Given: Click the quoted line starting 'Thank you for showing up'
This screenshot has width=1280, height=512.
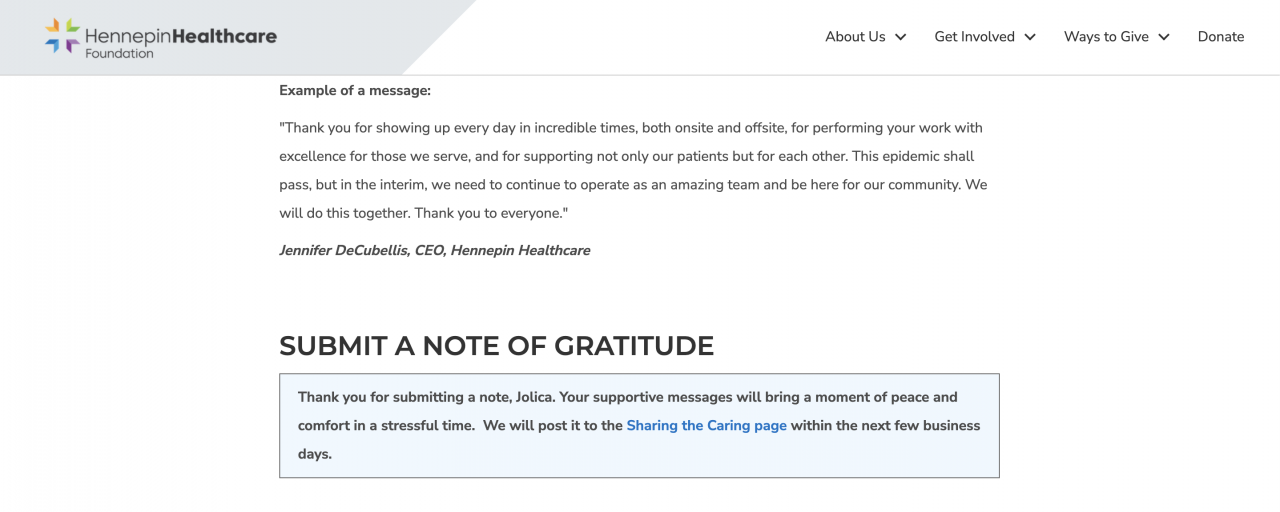Looking at the screenshot, I should click(x=630, y=128).
